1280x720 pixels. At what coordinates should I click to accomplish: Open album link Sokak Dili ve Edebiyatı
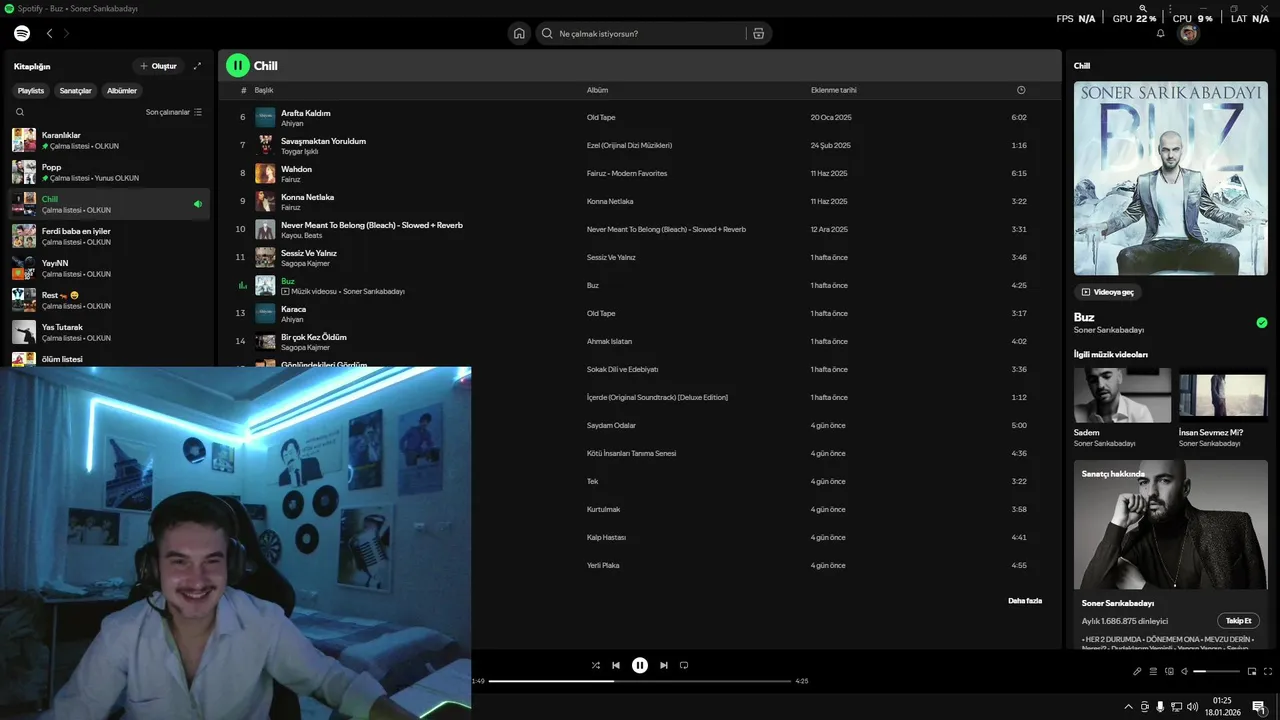pyautogui.click(x=622, y=369)
